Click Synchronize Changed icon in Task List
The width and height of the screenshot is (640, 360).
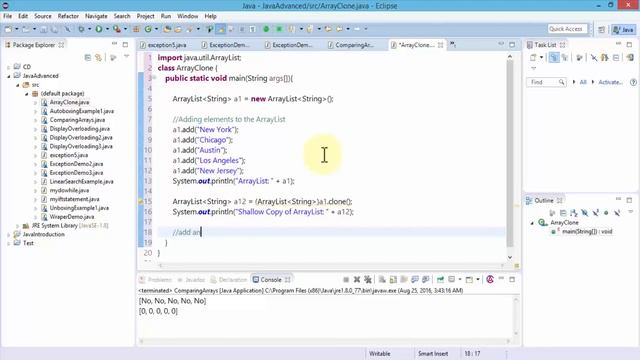pos(630,58)
